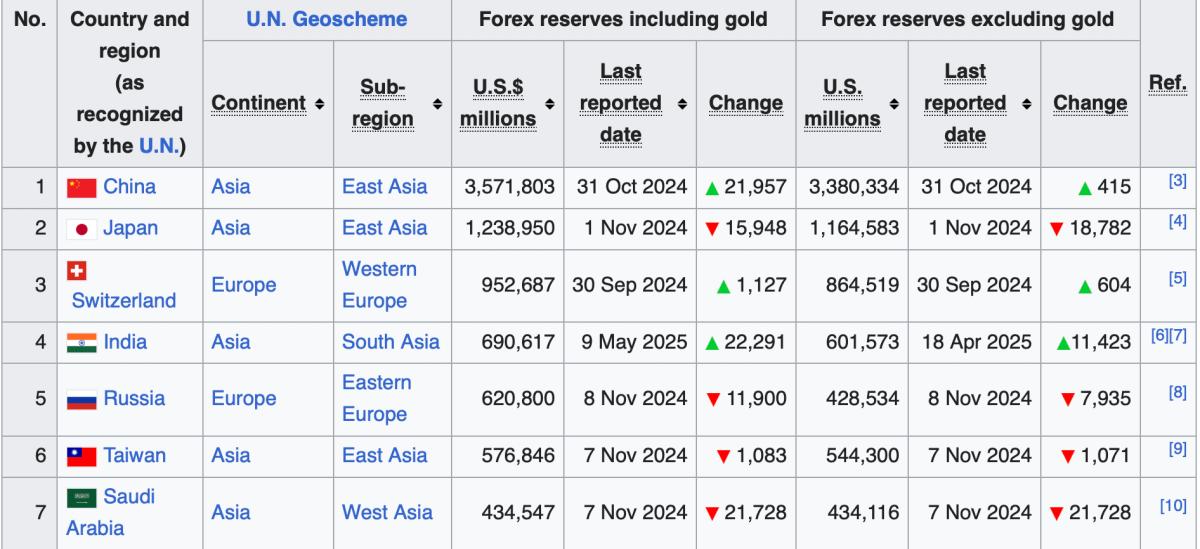Open Europe continent link in Russia row

[243, 401]
